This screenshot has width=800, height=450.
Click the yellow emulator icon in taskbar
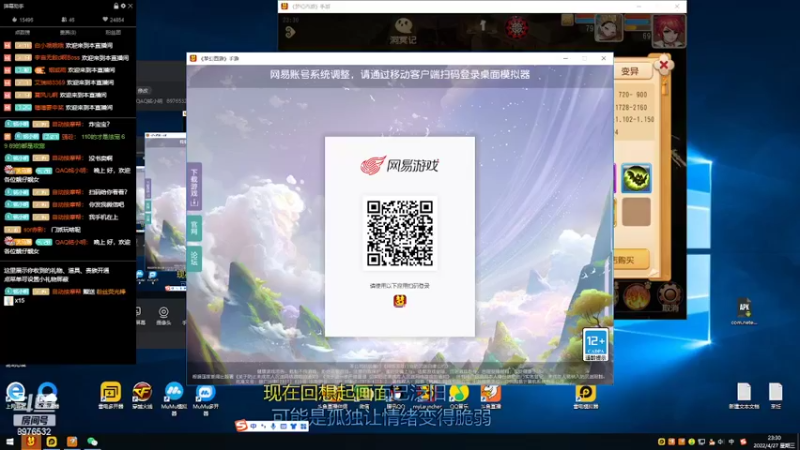tap(52, 442)
